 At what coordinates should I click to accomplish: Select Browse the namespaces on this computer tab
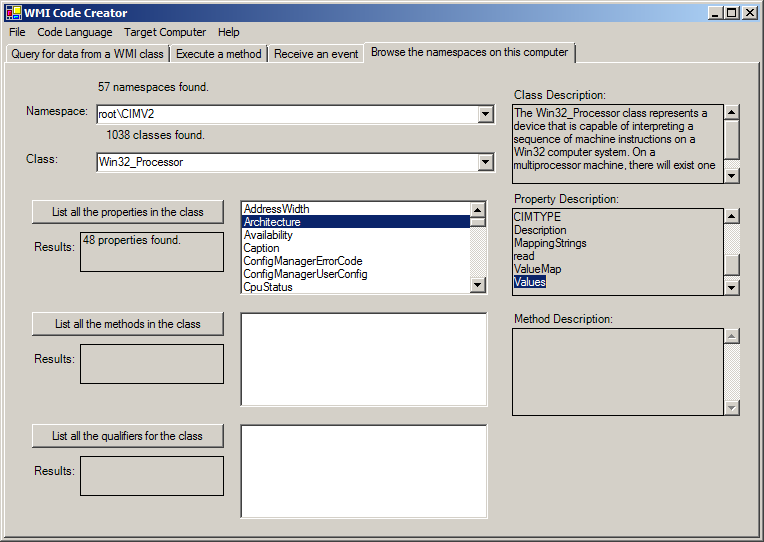pos(470,52)
